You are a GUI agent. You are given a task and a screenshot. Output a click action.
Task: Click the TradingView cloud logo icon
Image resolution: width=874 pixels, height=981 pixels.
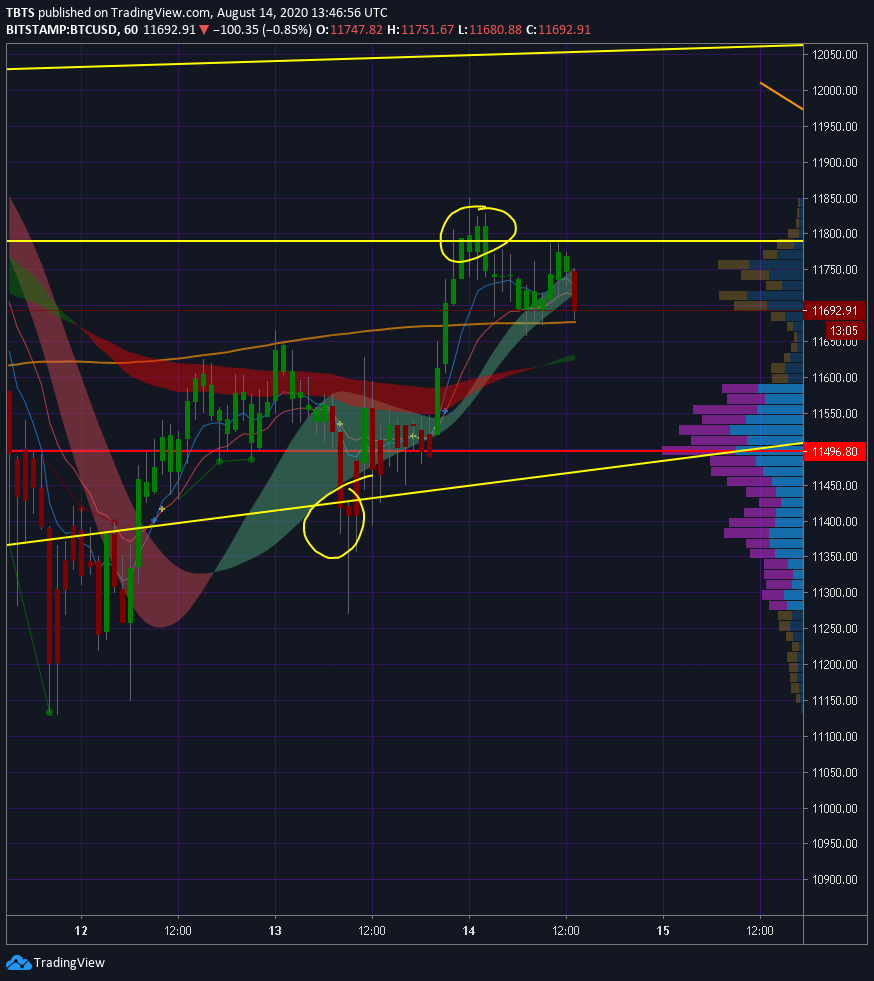18,963
